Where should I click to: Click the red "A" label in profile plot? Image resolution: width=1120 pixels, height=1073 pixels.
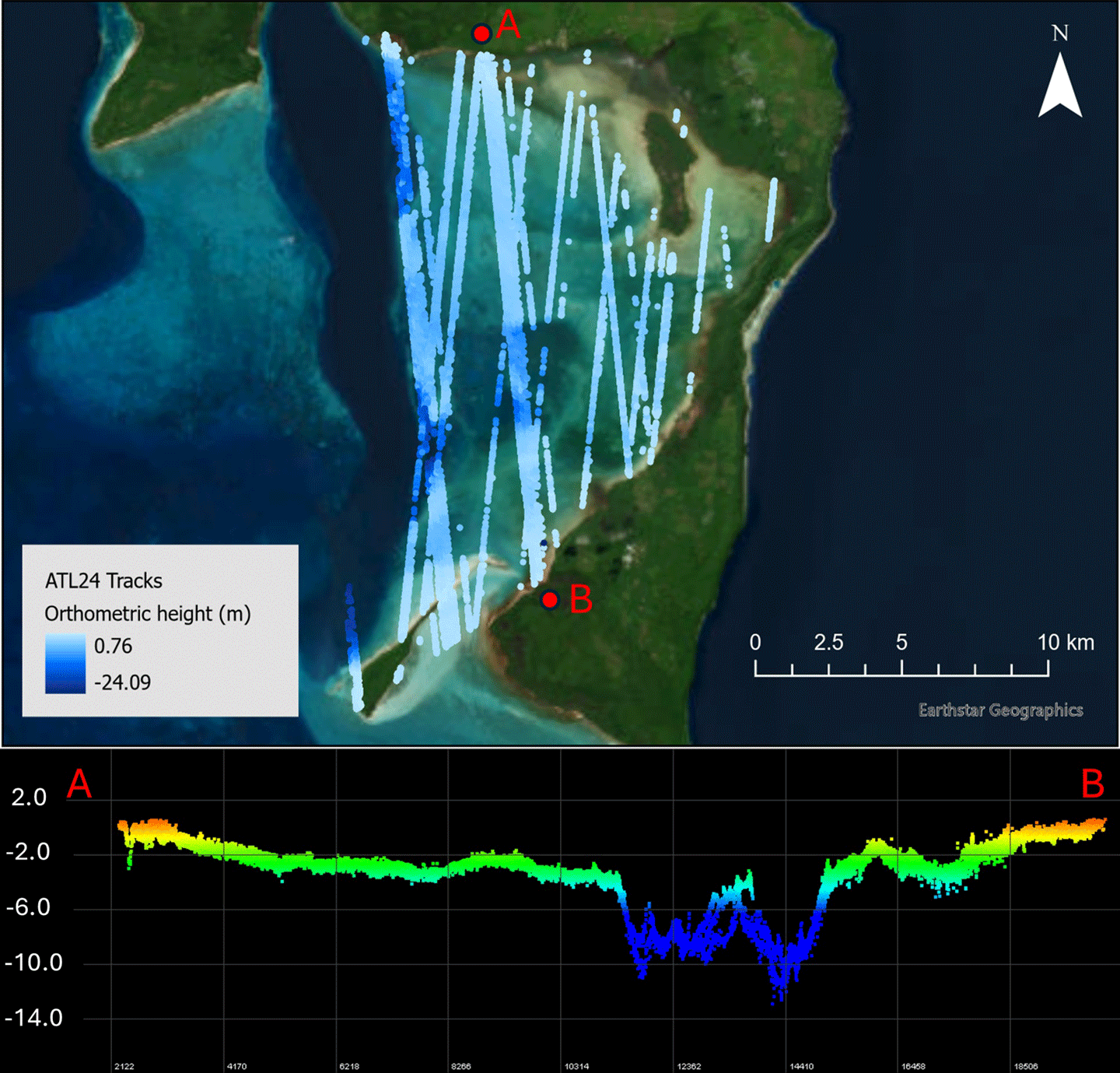point(79,784)
